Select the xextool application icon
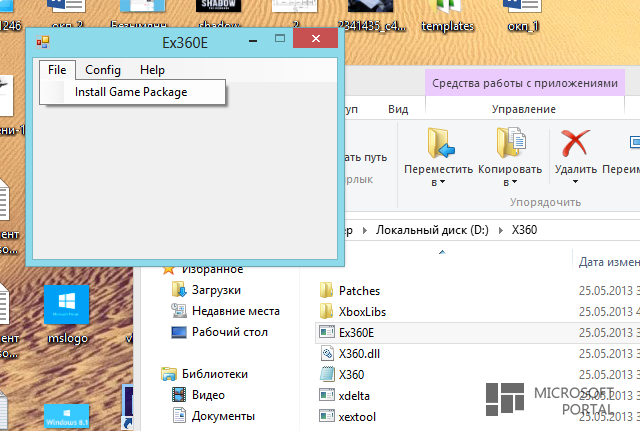The height and width of the screenshot is (431, 640). 327,416
